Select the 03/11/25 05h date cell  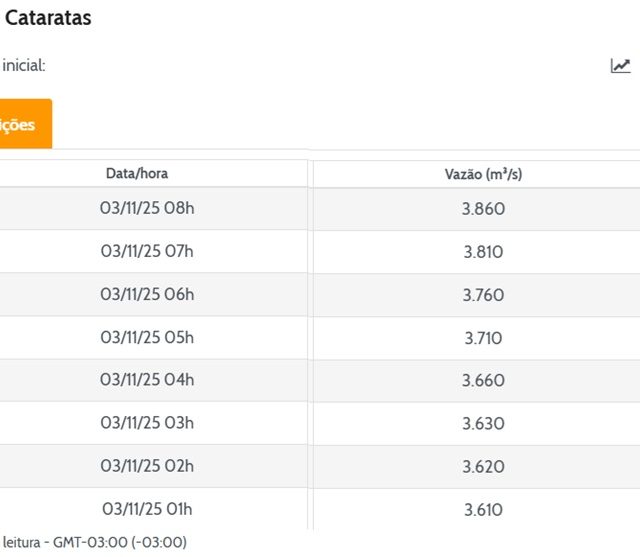click(147, 338)
